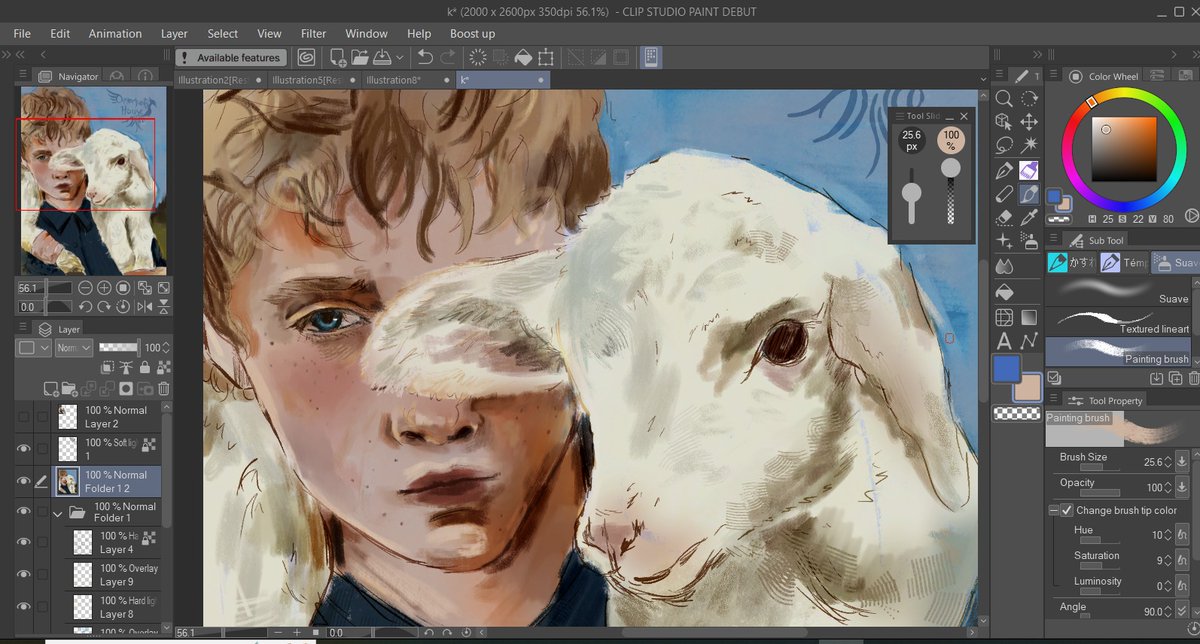Select the Textured lineart brush
The image size is (1200, 644).
click(1117, 321)
